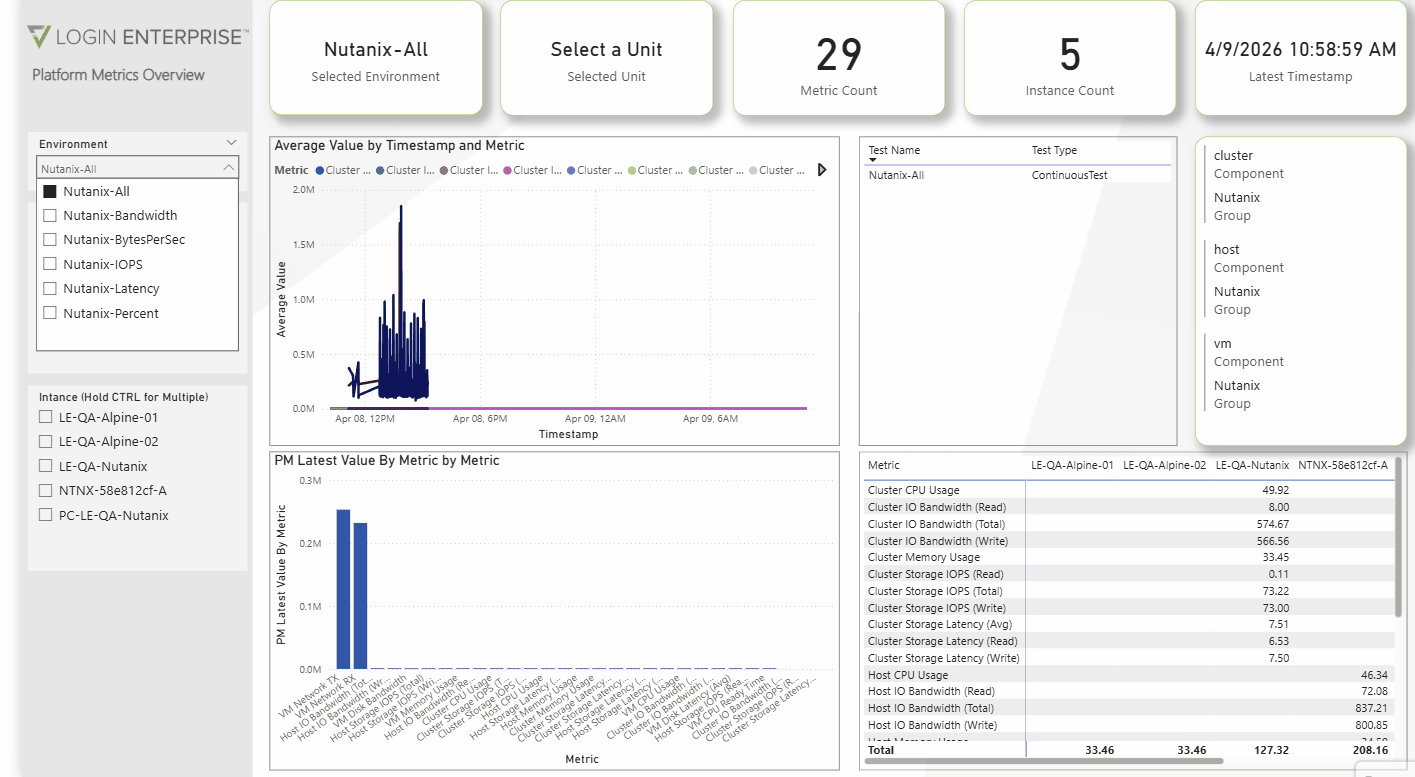
Task: Sort by the LE-QA-Nutanix column header
Action: pyautogui.click(x=1251, y=465)
